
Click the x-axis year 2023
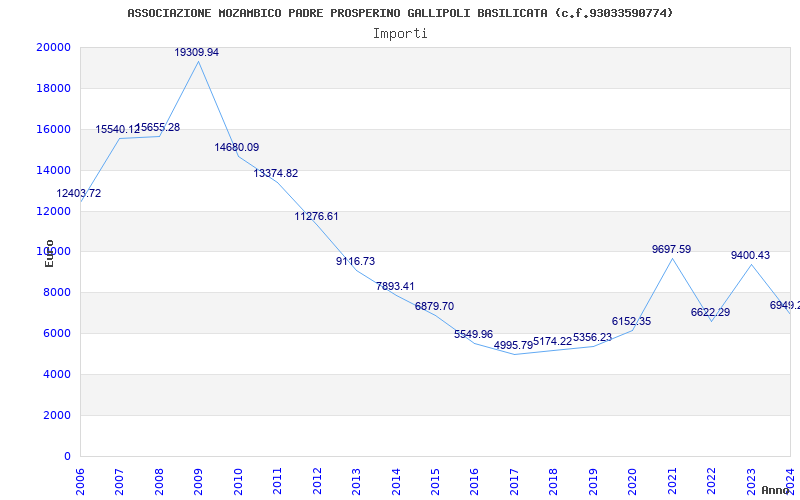751,482
